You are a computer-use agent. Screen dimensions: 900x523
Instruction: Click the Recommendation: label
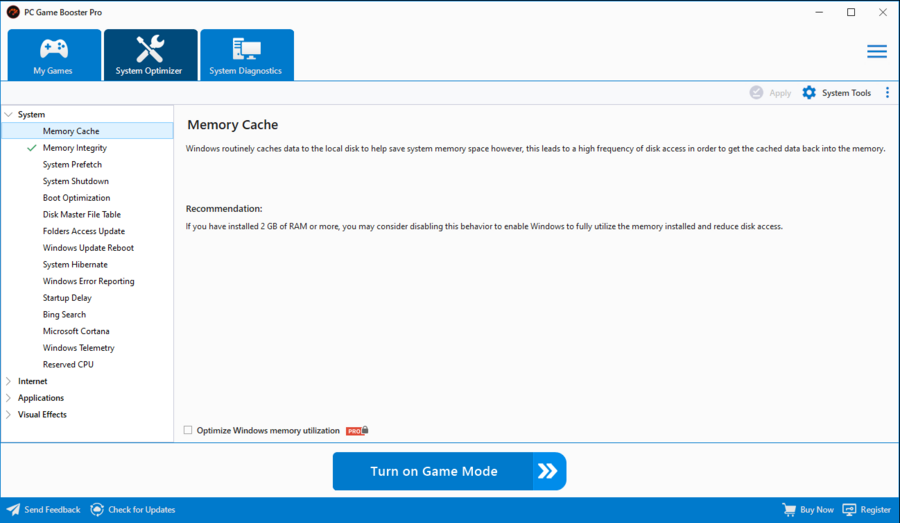(224, 209)
